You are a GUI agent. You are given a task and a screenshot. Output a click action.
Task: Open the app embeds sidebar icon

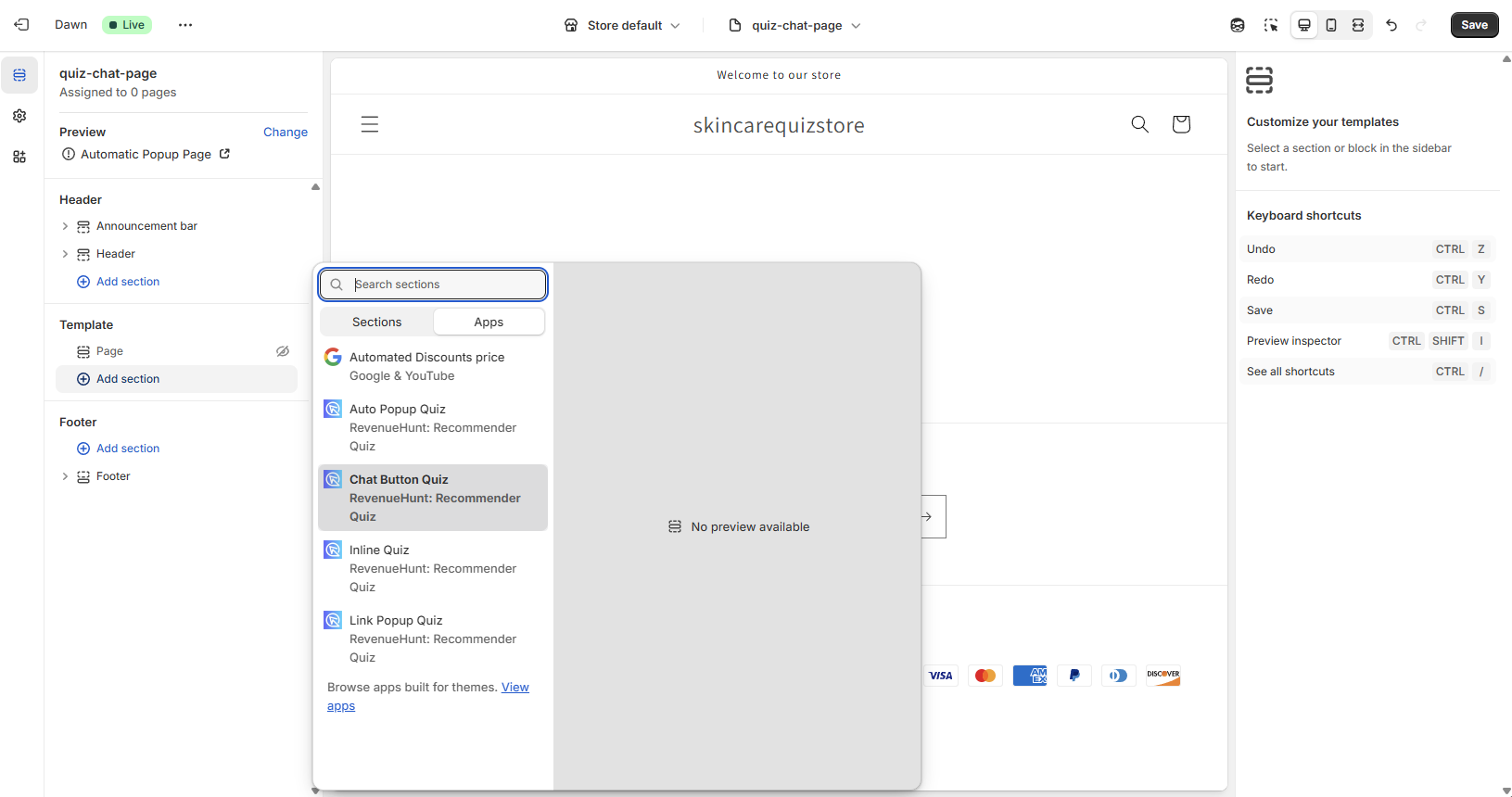click(x=19, y=157)
